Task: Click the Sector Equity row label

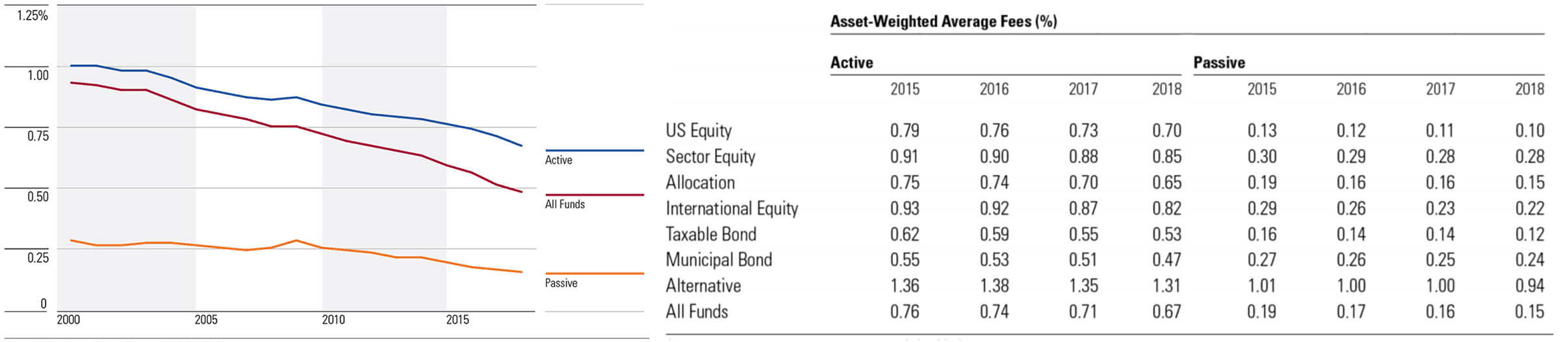Action: (x=710, y=157)
